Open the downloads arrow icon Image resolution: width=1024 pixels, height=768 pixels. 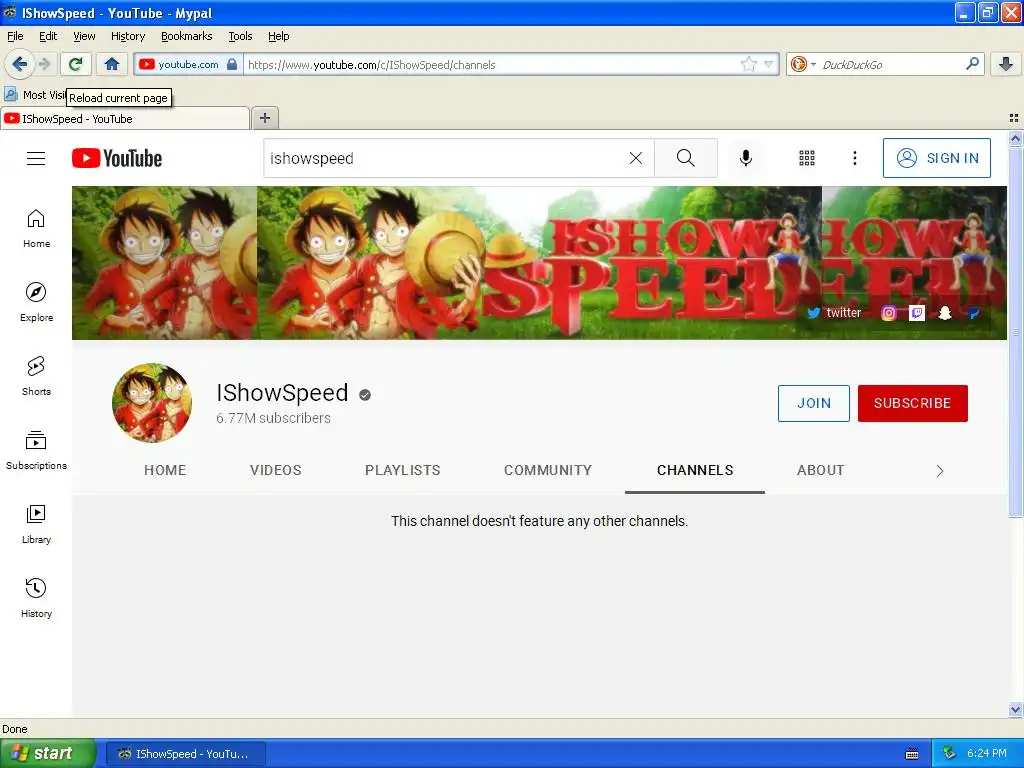[1006, 64]
